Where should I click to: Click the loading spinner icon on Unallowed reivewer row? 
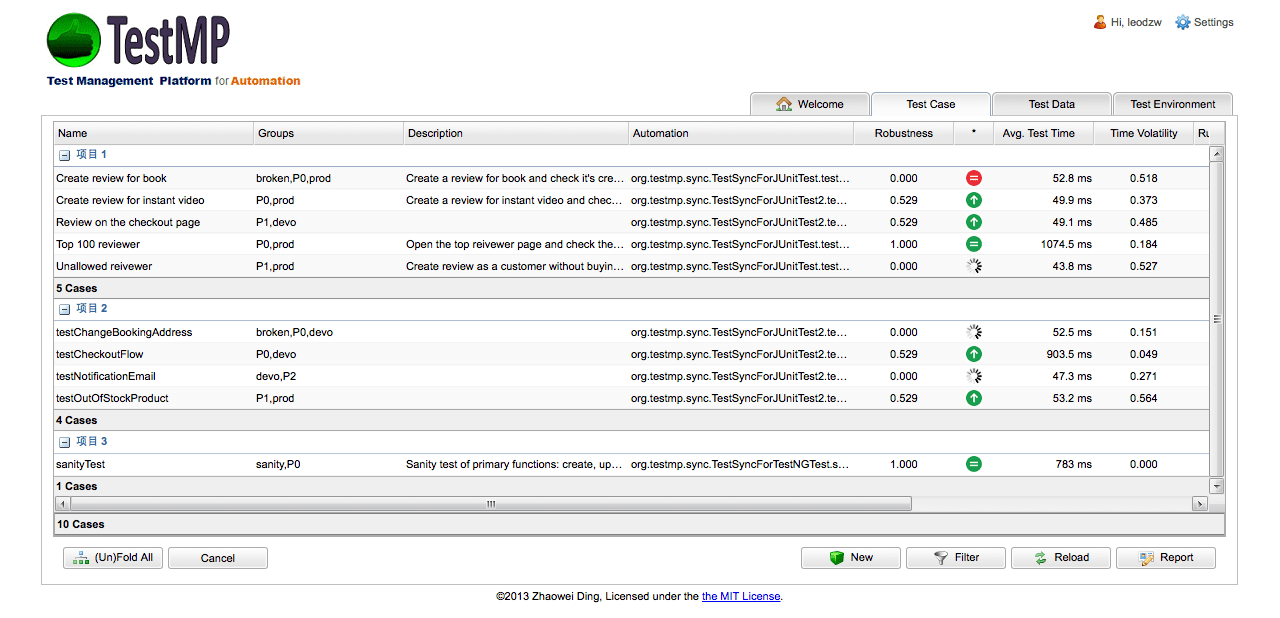pyautogui.click(x=973, y=266)
